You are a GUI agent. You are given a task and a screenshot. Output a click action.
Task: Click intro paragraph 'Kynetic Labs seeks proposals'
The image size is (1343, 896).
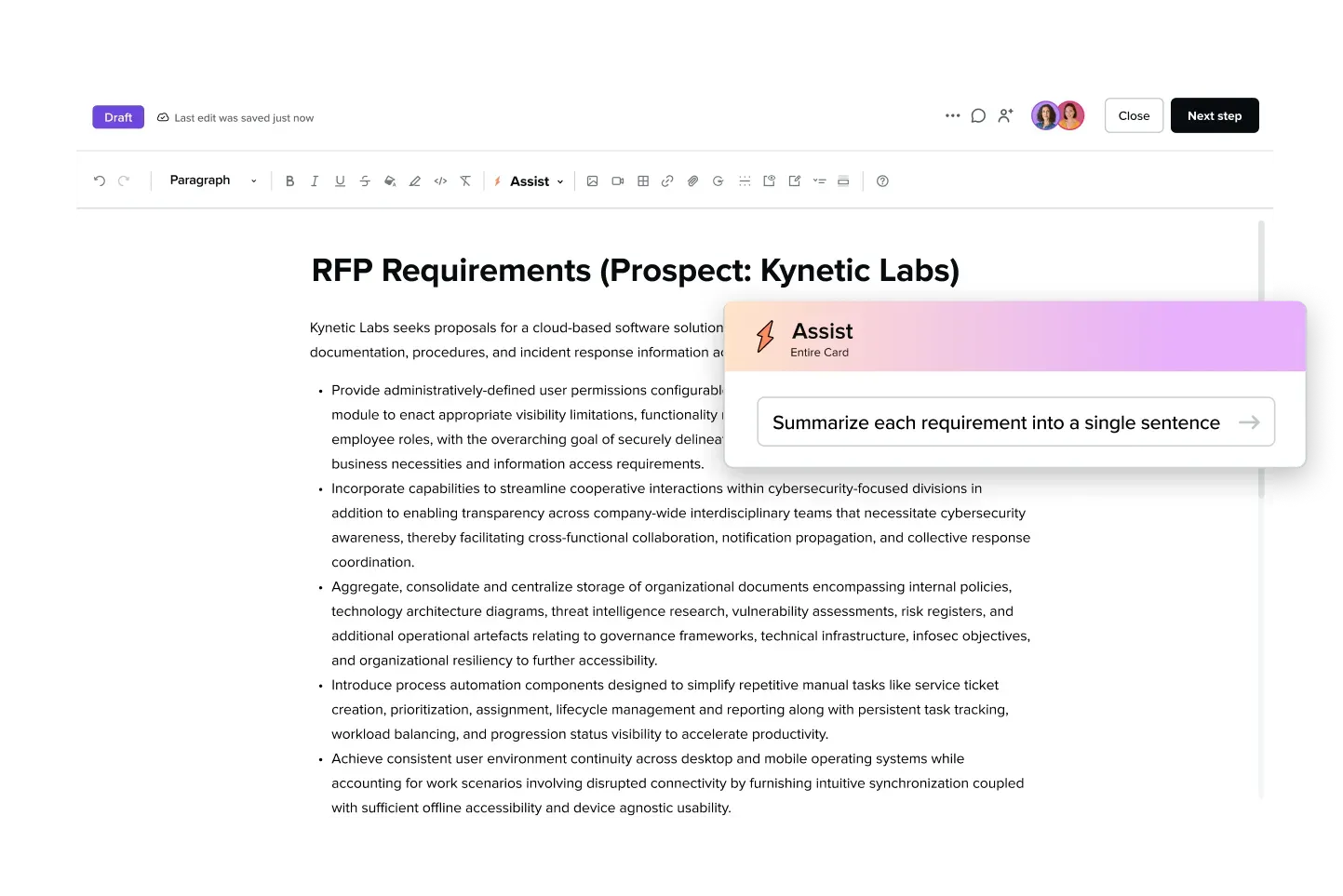point(517,340)
